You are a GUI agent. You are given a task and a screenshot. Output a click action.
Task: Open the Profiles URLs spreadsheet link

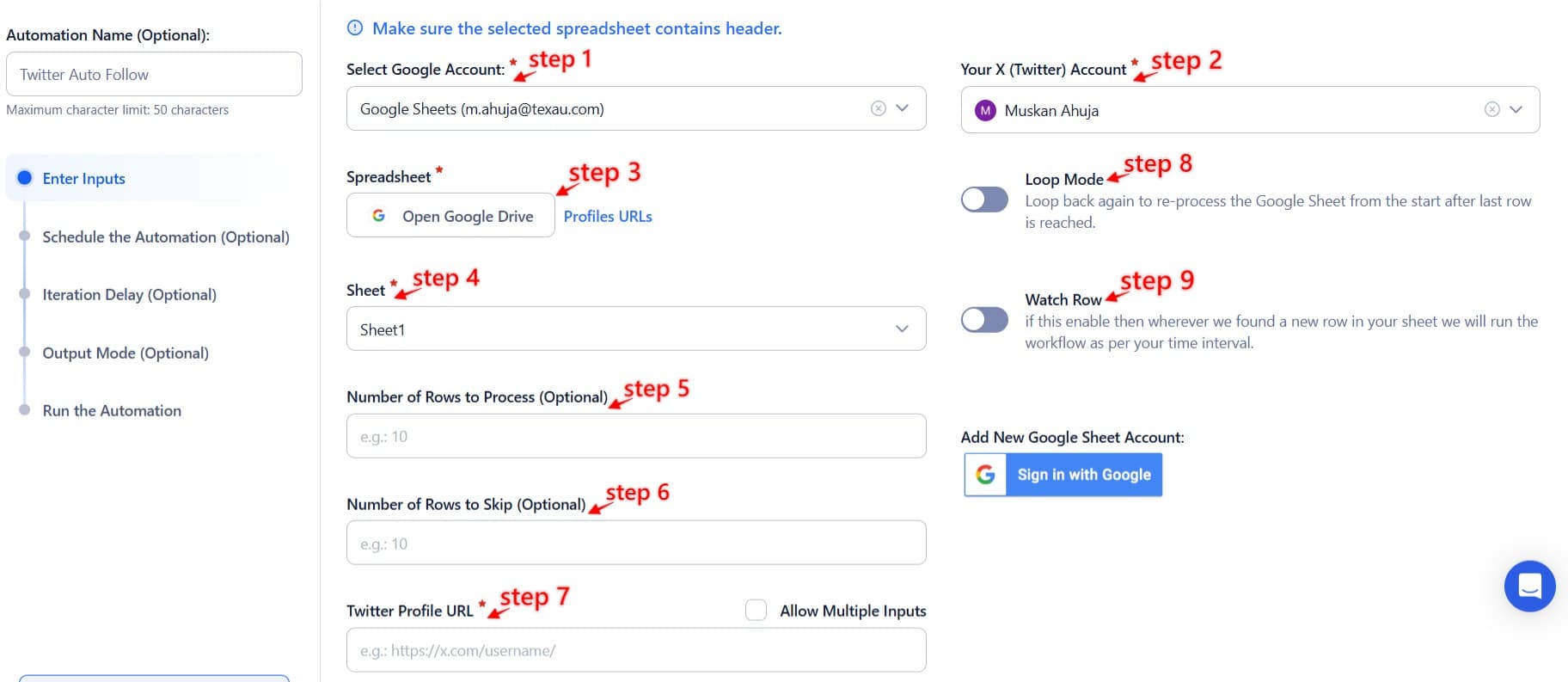[608, 217]
